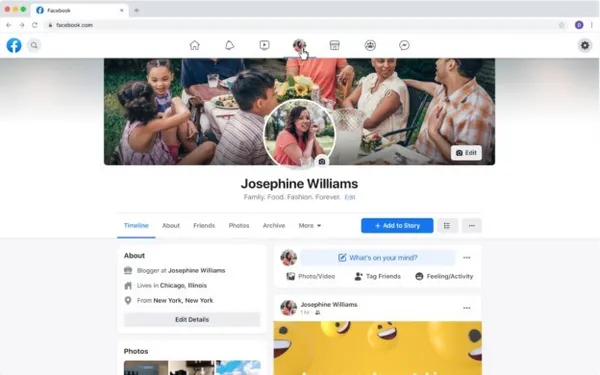Close the Facebook browser tab
600x375 pixels.
pyautogui.click(x=122, y=10)
